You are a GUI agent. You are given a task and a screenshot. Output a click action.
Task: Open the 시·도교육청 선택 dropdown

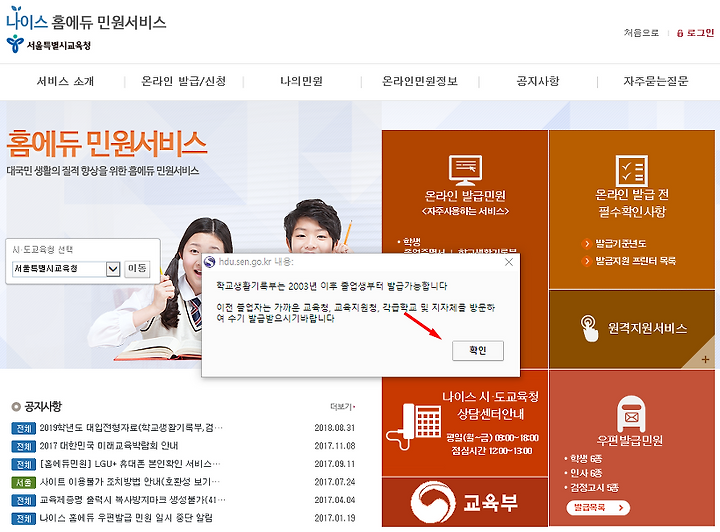coord(67,269)
